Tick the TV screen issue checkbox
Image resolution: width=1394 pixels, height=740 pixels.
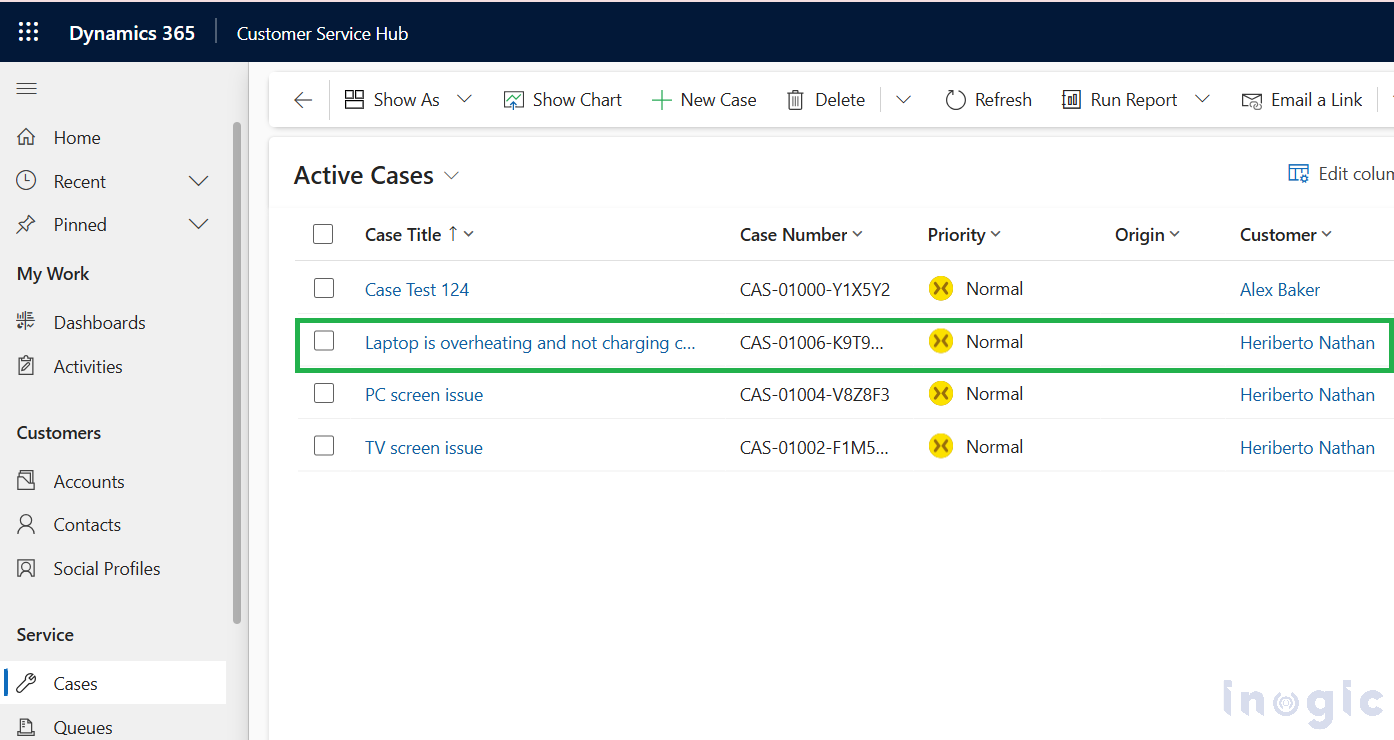(x=323, y=445)
